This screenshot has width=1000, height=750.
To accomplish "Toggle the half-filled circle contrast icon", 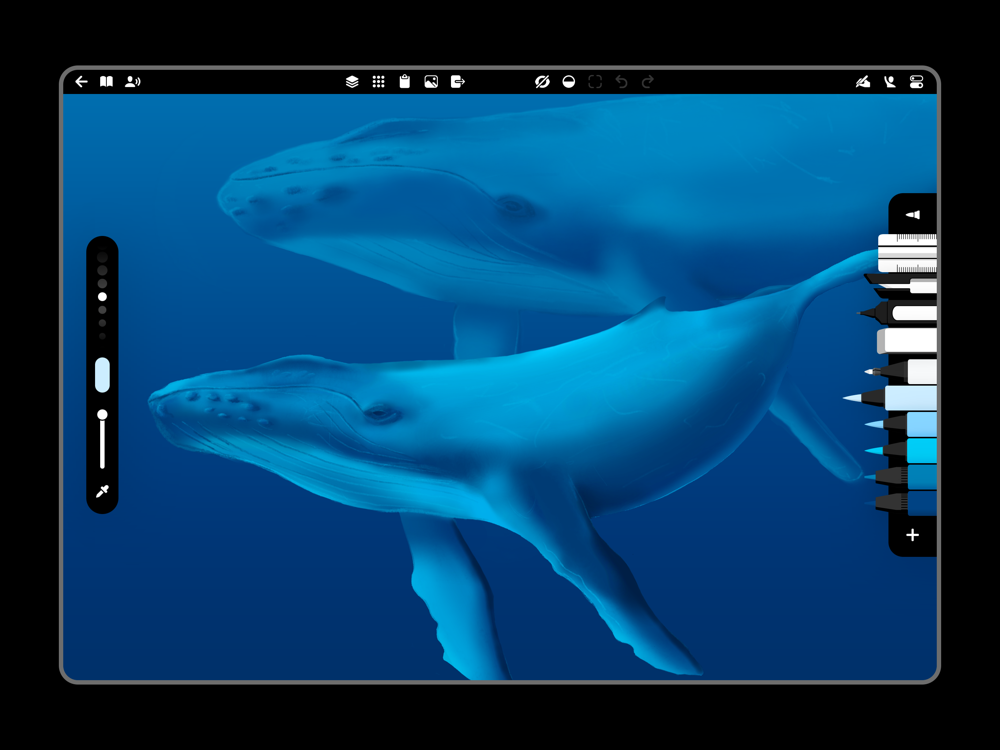I will [x=569, y=82].
